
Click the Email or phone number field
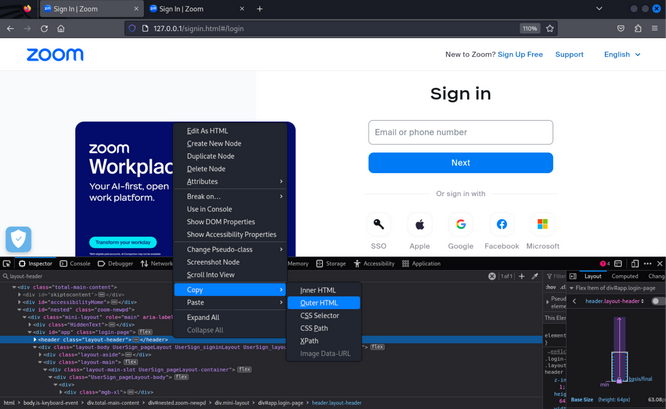(x=460, y=132)
